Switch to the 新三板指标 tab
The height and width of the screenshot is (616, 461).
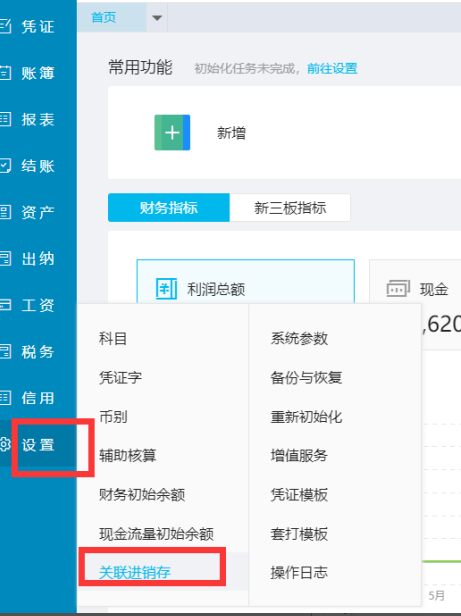[x=290, y=207]
